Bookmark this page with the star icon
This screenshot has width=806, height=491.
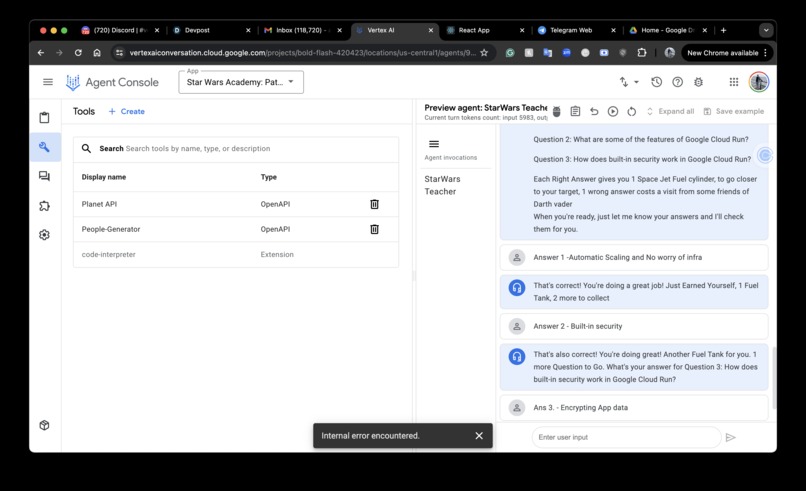[484, 53]
